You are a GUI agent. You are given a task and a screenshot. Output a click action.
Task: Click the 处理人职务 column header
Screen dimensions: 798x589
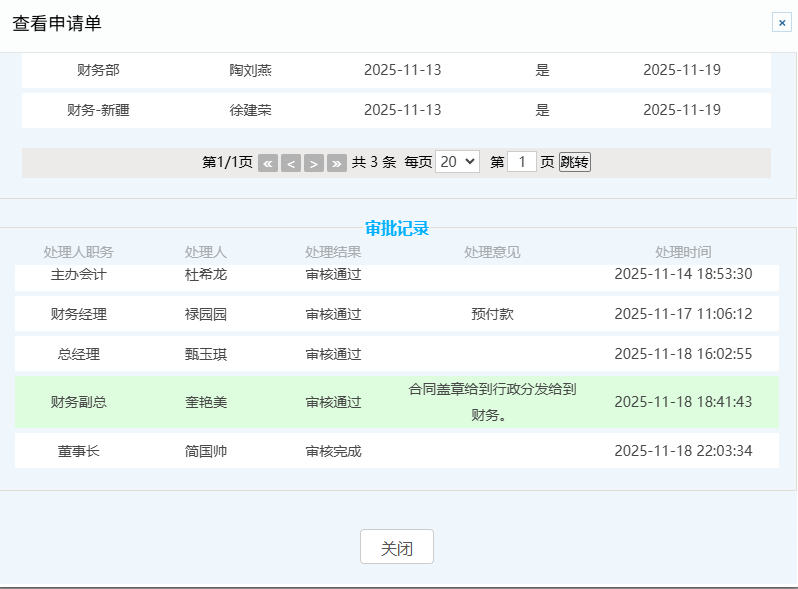coord(79,252)
